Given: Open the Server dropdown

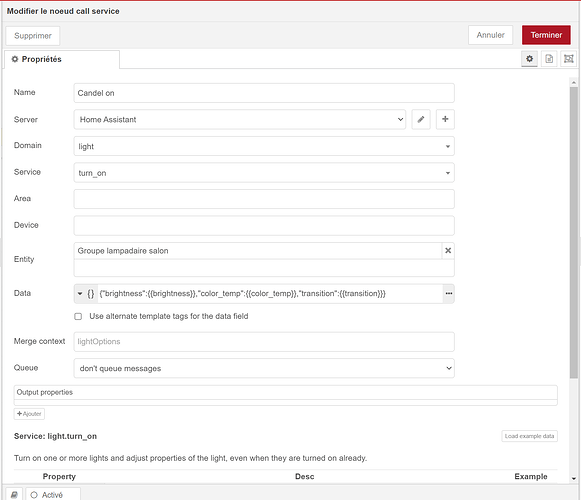Looking at the screenshot, I should (240, 119).
